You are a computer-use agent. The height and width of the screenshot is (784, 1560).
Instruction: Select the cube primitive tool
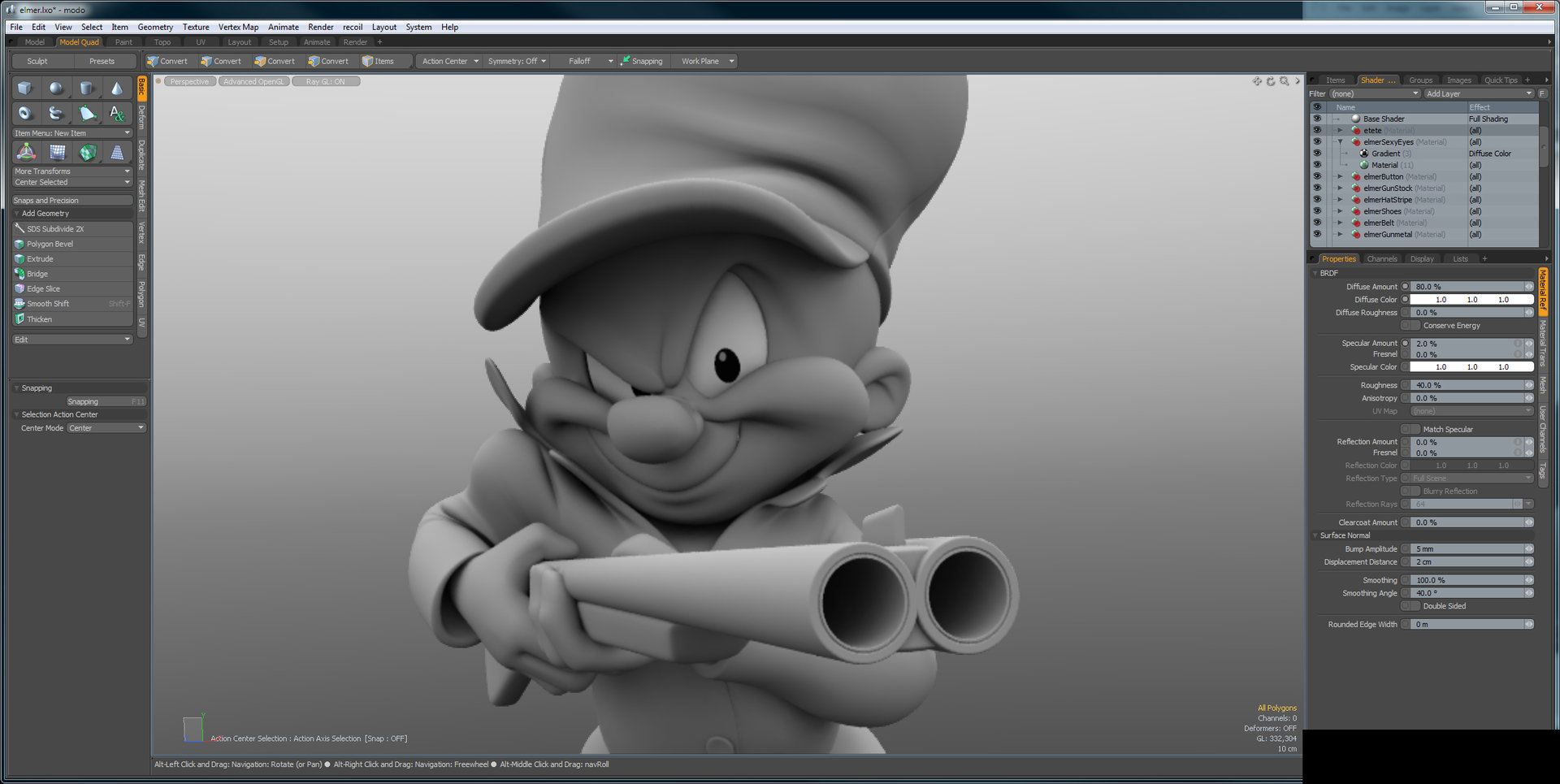[x=25, y=89]
